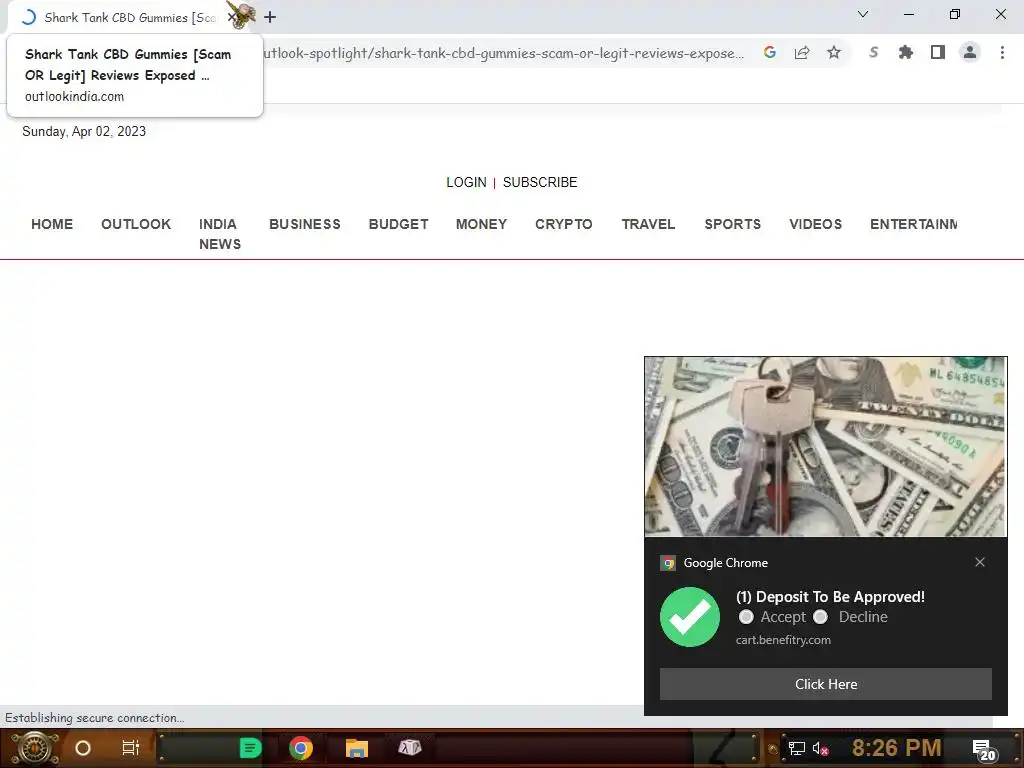Viewport: 1024px width, 768px height.
Task: Click outlookindia.com in tab hover card
Action: click(74, 97)
